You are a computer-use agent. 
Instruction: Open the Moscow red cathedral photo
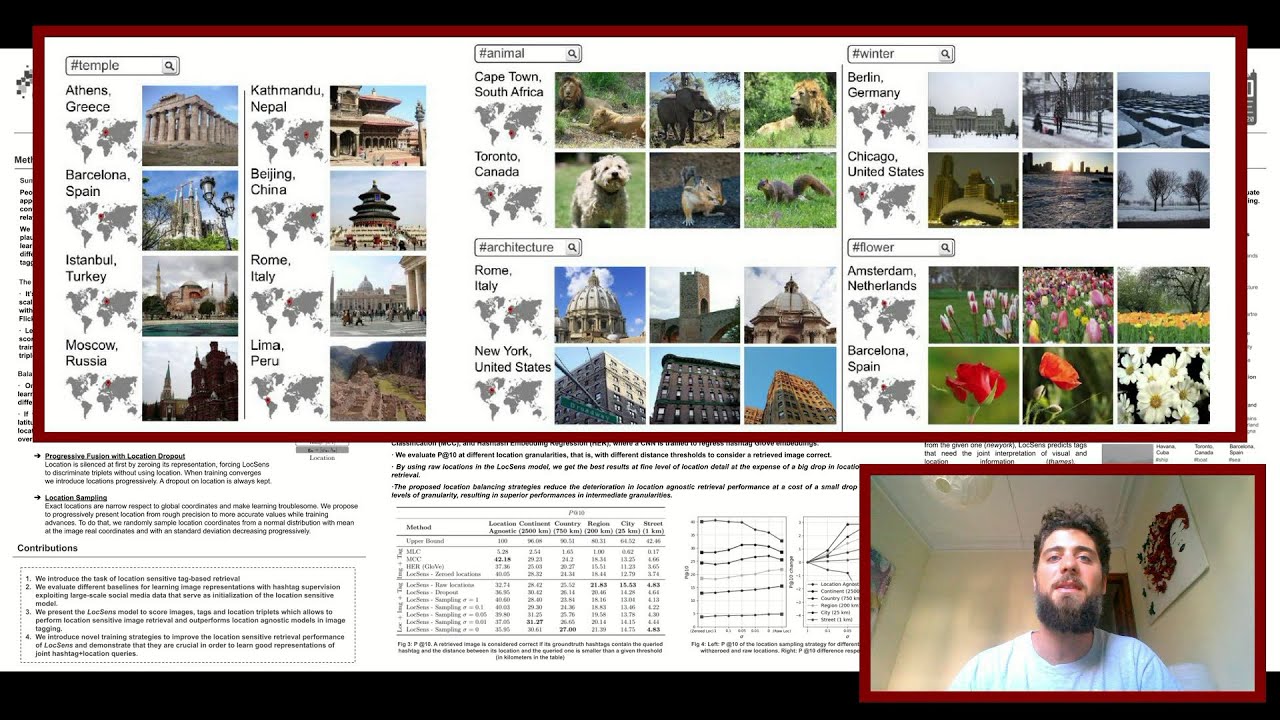[190, 381]
